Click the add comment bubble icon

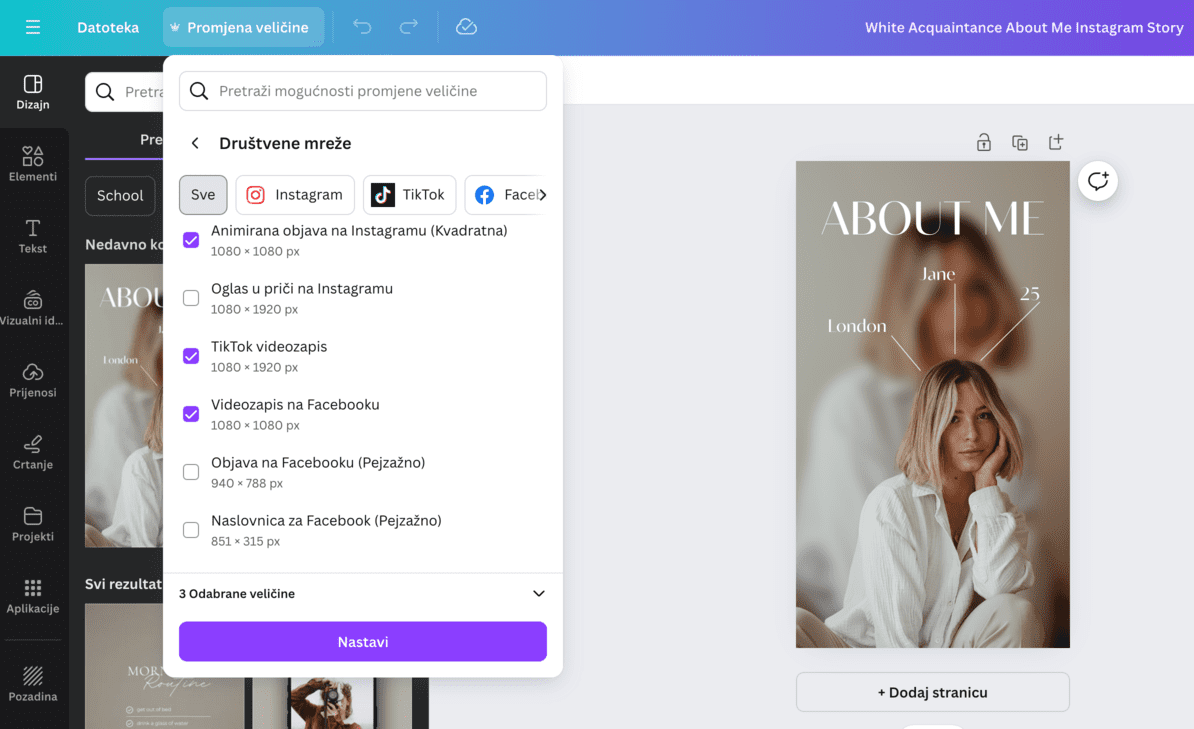[x=1098, y=181]
